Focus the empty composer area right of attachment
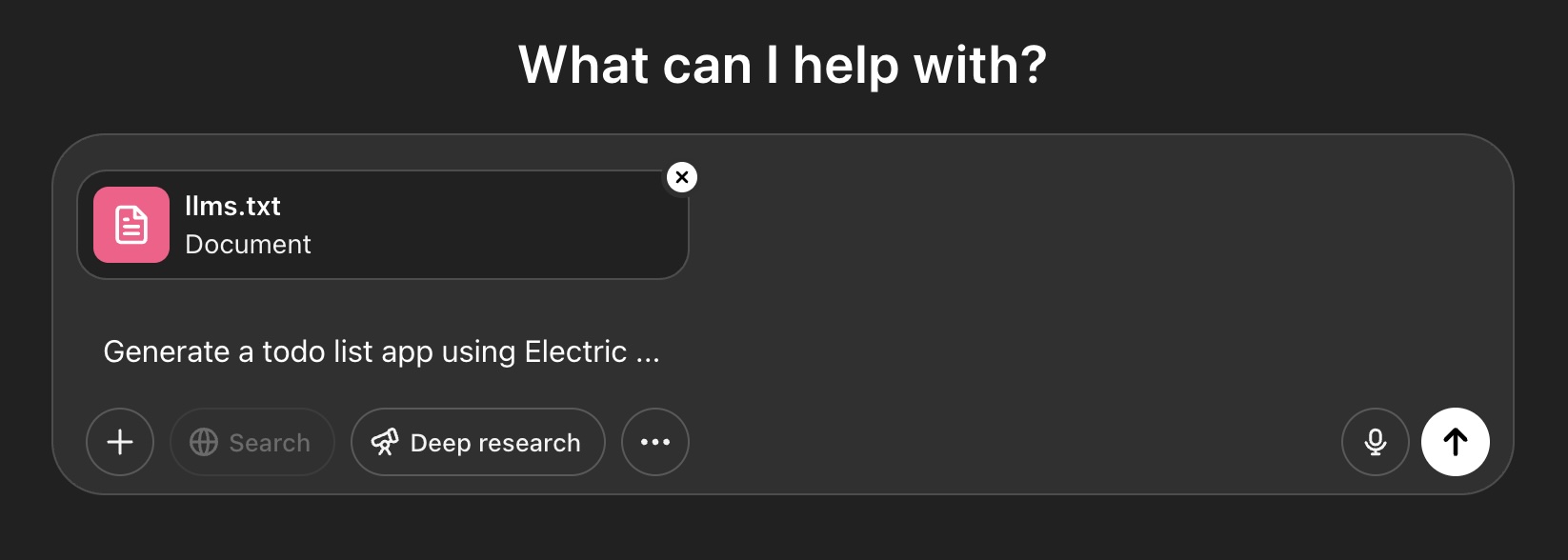Screen dimensions: 1568x560 tap(1096, 229)
